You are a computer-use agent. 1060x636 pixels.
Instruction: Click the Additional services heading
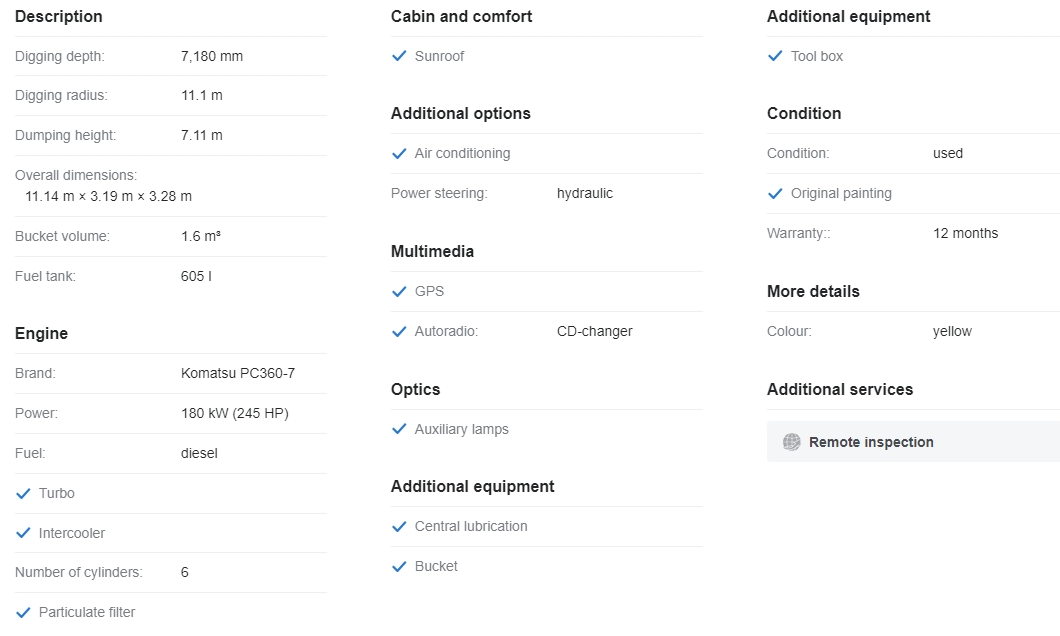(839, 389)
